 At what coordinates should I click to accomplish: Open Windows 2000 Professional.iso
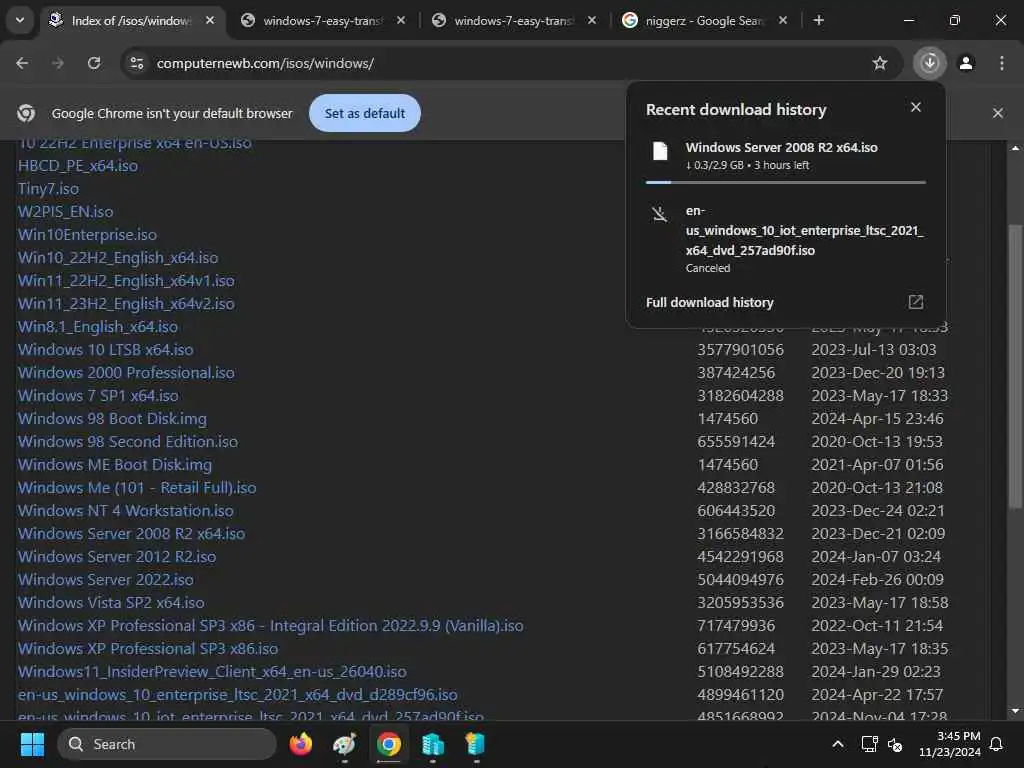[126, 372]
